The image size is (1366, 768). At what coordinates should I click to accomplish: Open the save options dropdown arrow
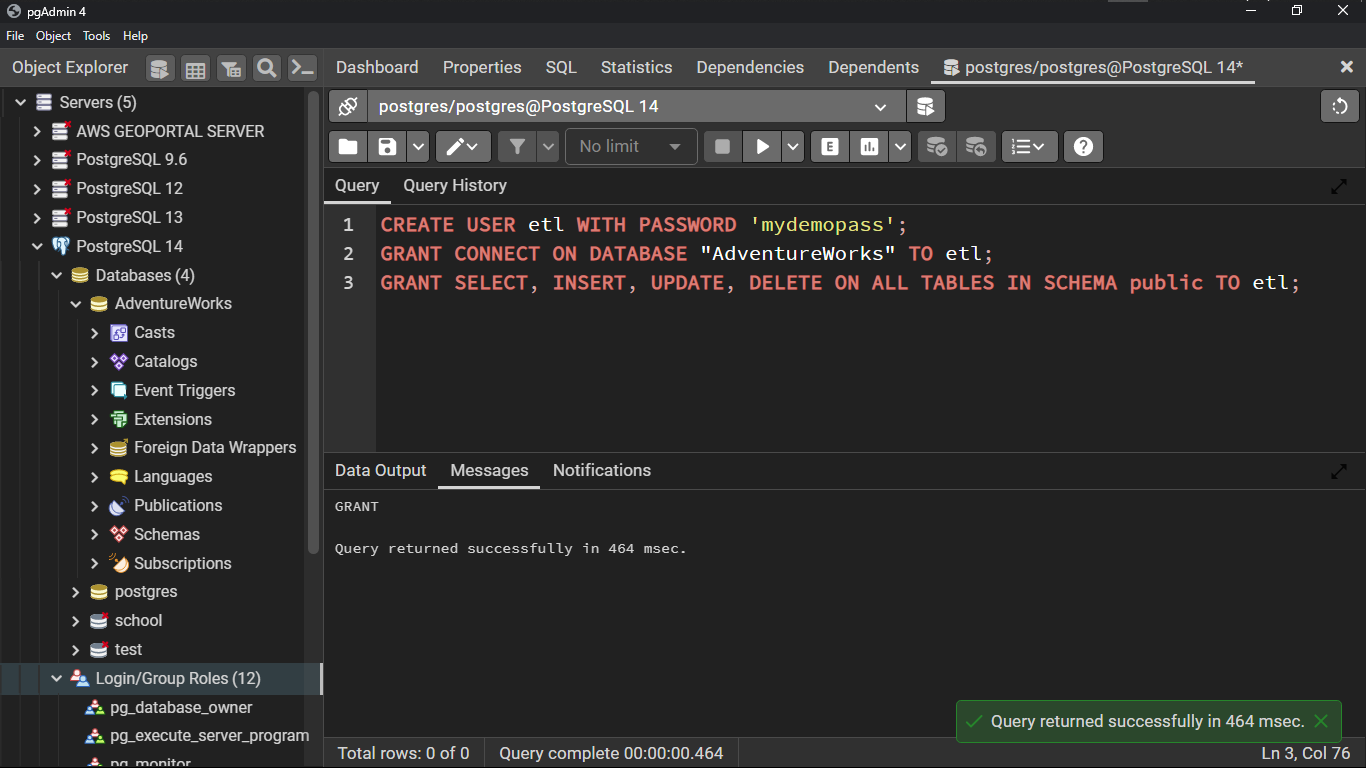click(x=418, y=147)
